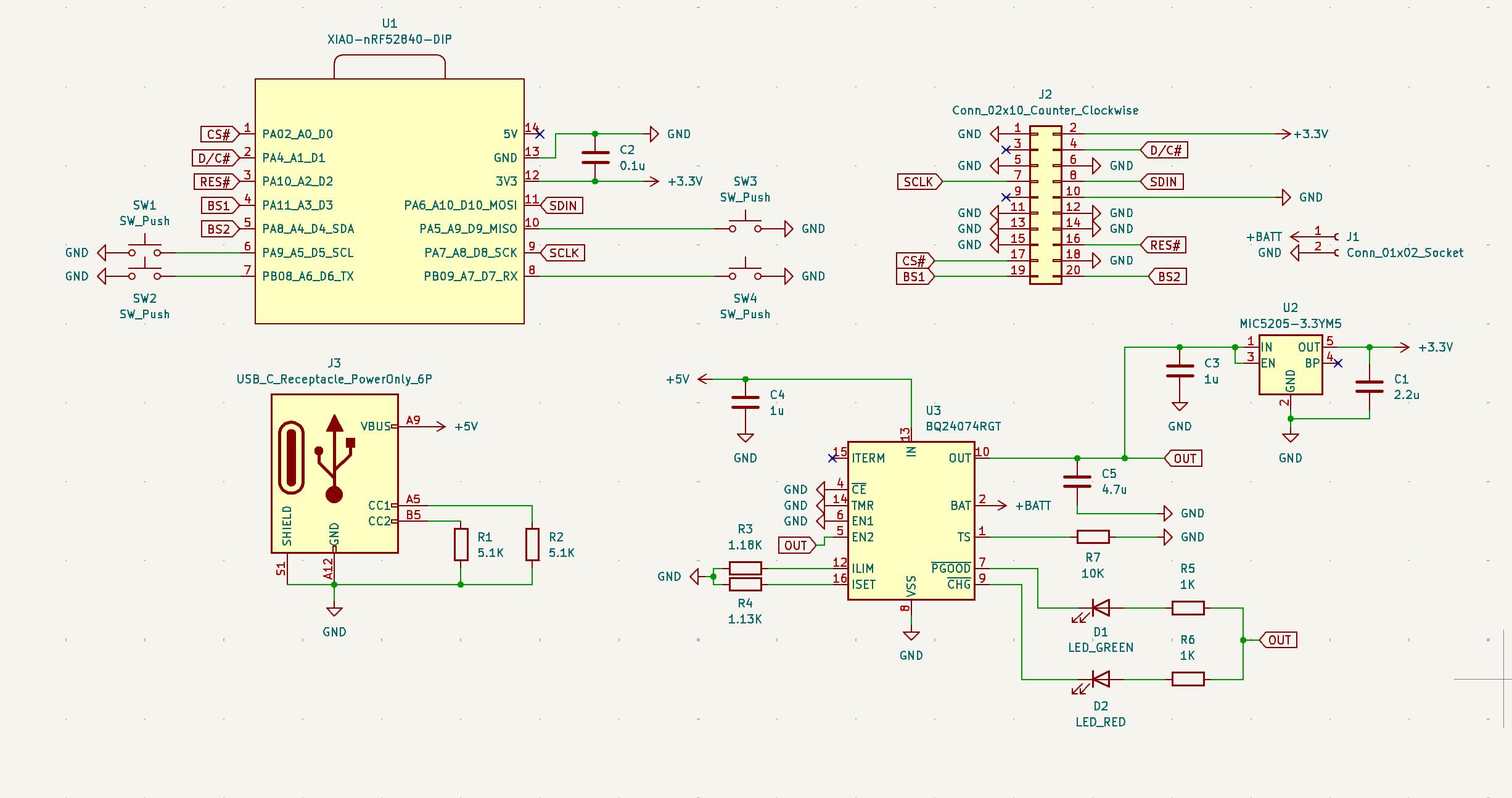Select the OUT label connected to EN2

click(797, 545)
